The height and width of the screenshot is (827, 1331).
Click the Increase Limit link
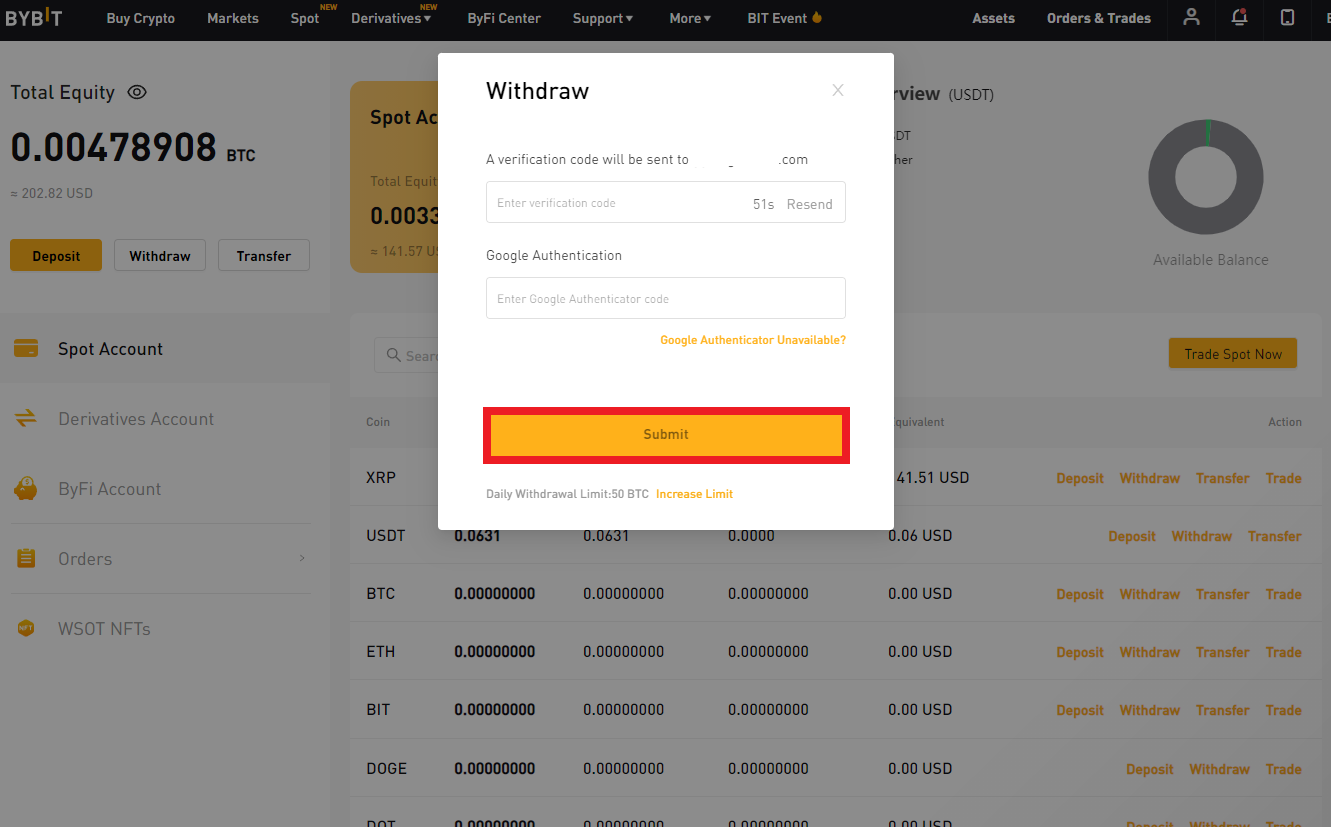694,494
